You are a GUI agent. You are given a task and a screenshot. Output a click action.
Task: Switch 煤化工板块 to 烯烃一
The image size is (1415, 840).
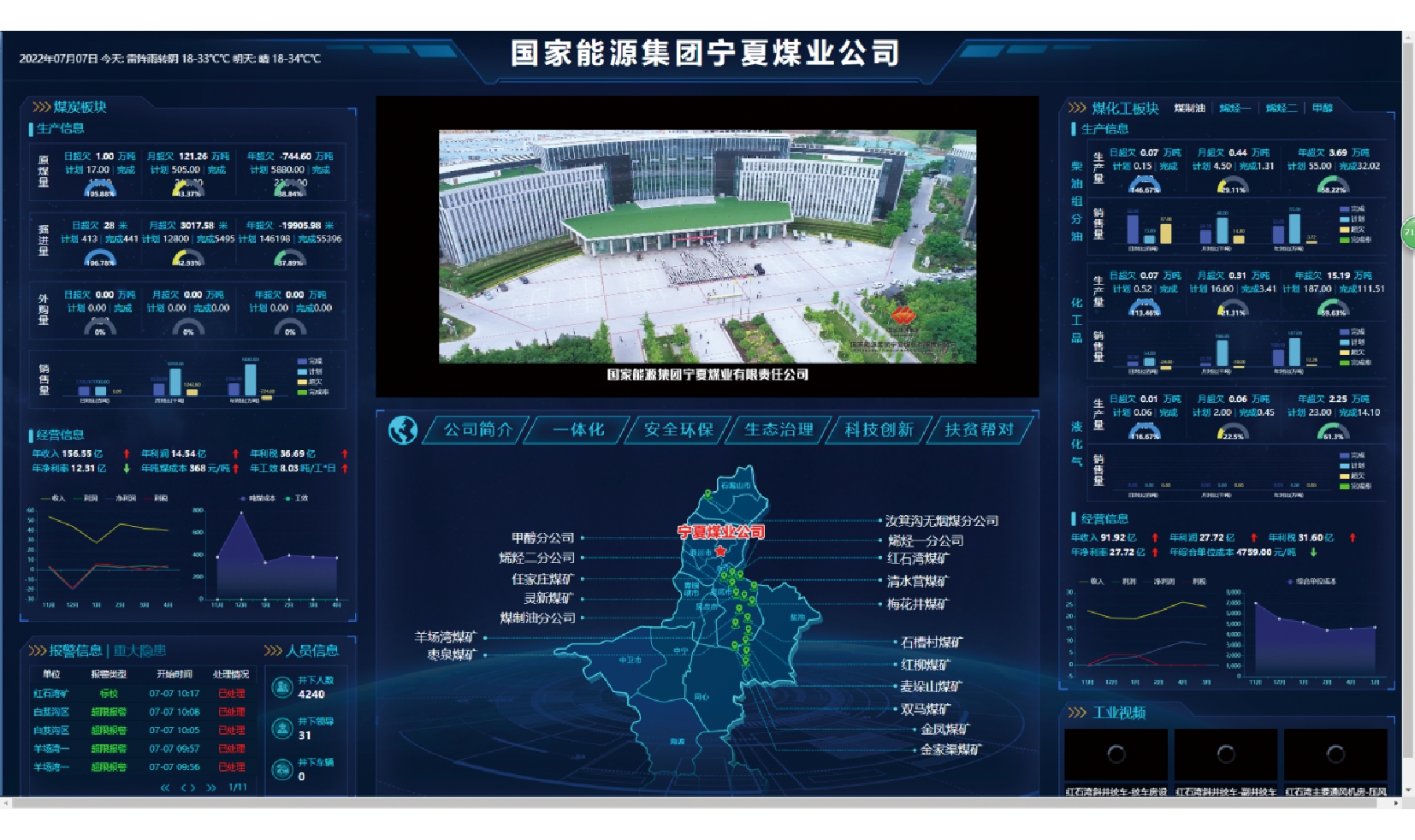click(x=1234, y=108)
